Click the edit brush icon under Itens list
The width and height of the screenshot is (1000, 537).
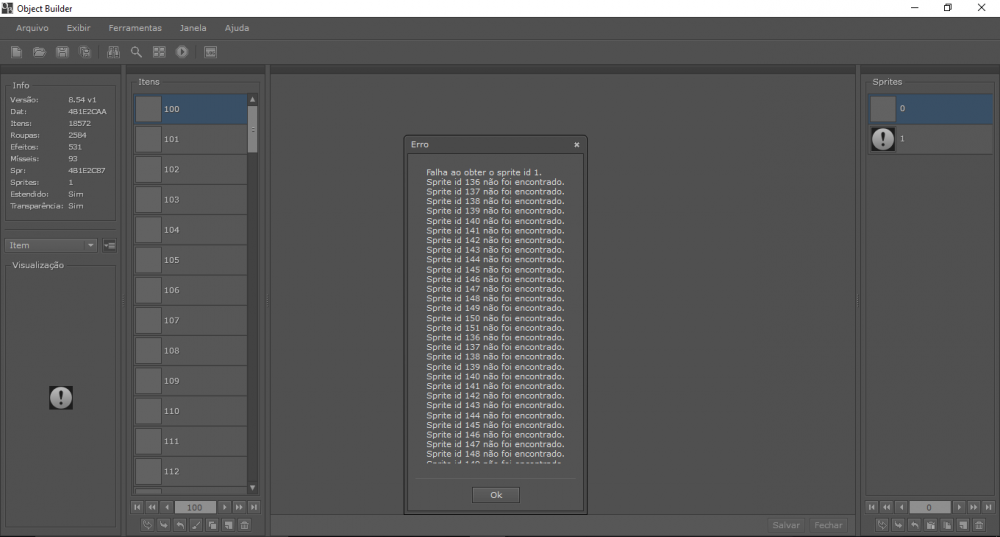pyautogui.click(x=196, y=525)
